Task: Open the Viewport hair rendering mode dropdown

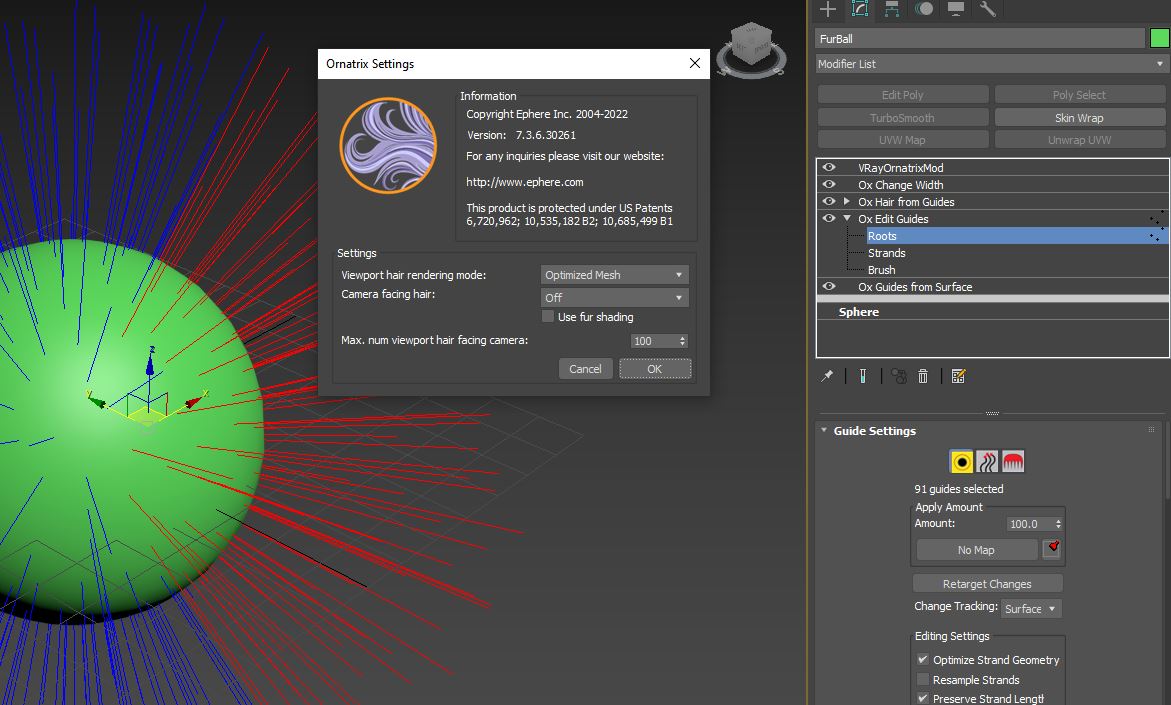Action: [614, 275]
